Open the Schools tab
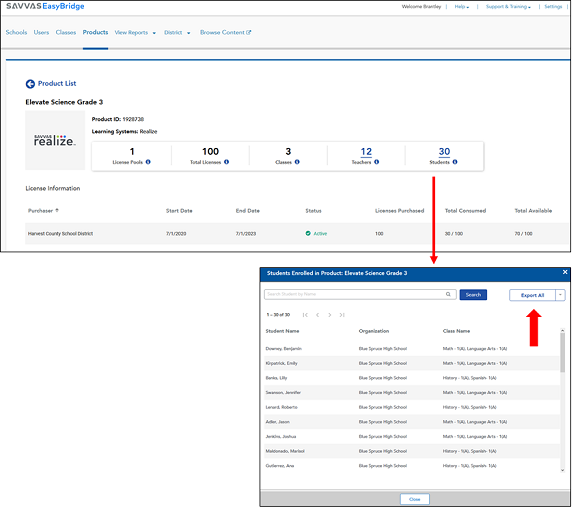Screen dimensions: 580x508 click(16, 32)
